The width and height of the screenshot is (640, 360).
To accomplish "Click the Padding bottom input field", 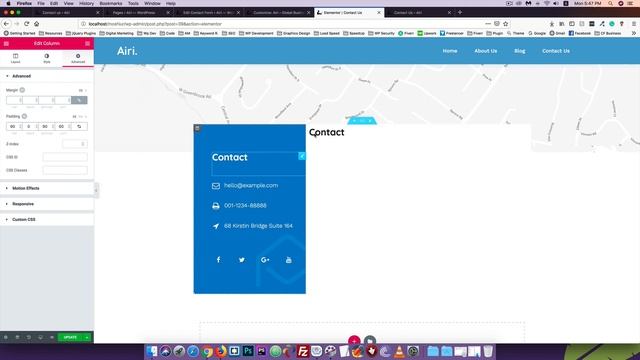I will tap(47, 127).
